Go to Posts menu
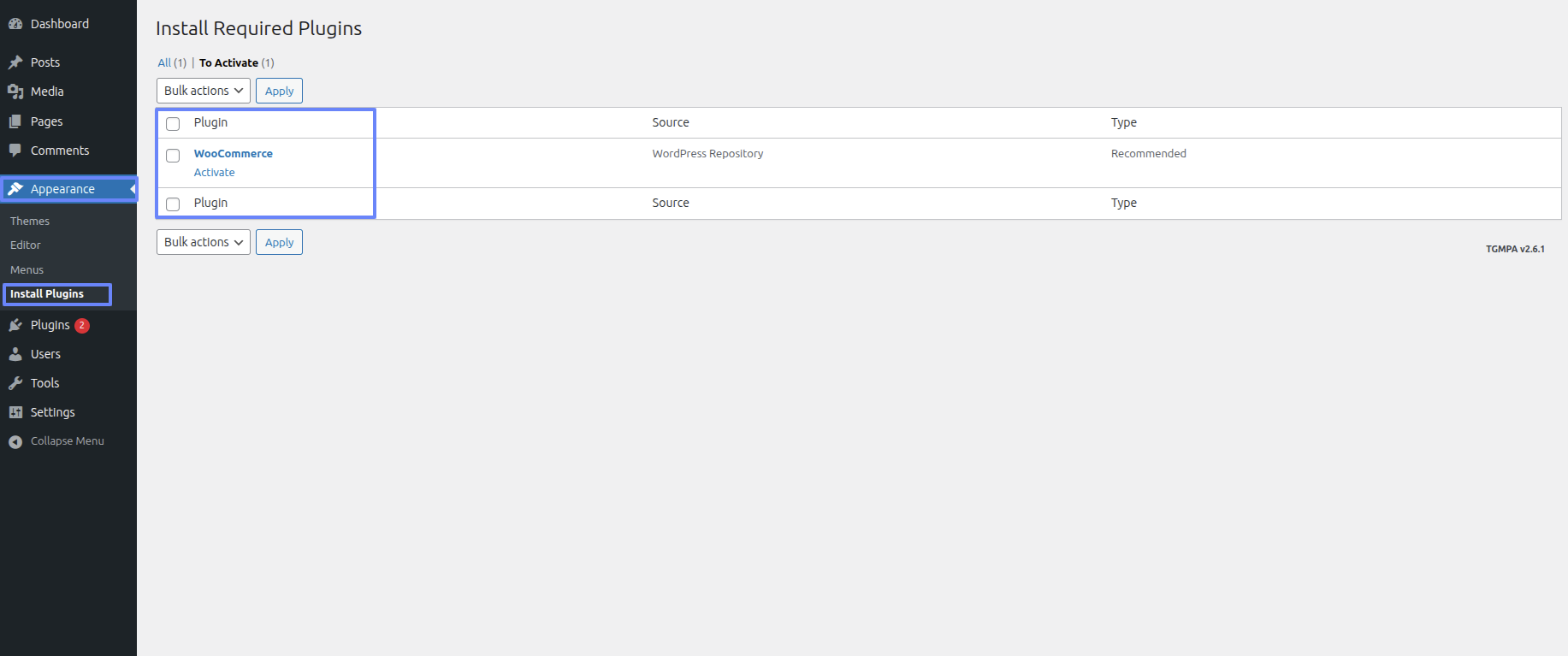 pyautogui.click(x=45, y=62)
